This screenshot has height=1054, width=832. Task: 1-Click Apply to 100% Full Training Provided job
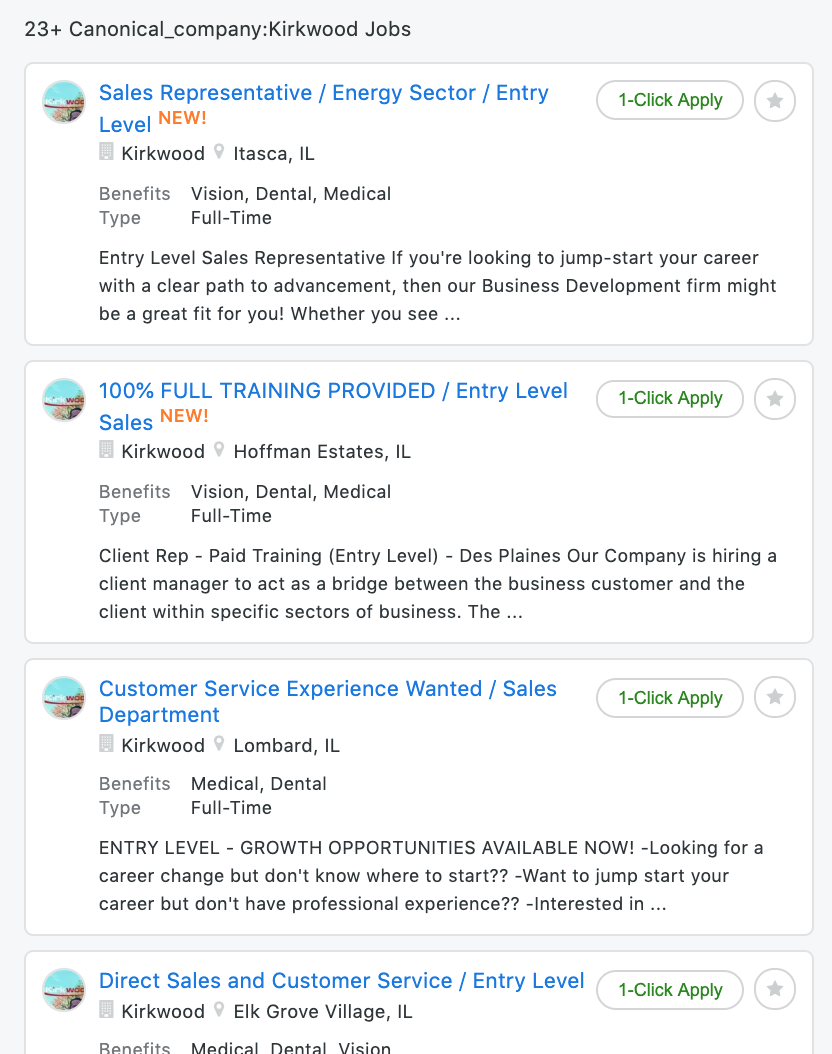670,399
